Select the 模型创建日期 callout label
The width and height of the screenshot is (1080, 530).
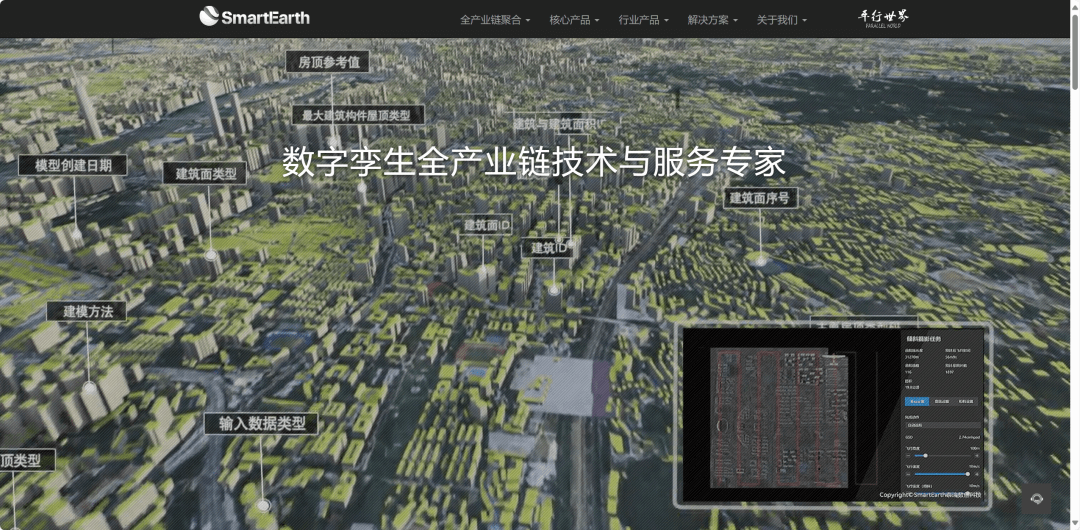[x=73, y=166]
